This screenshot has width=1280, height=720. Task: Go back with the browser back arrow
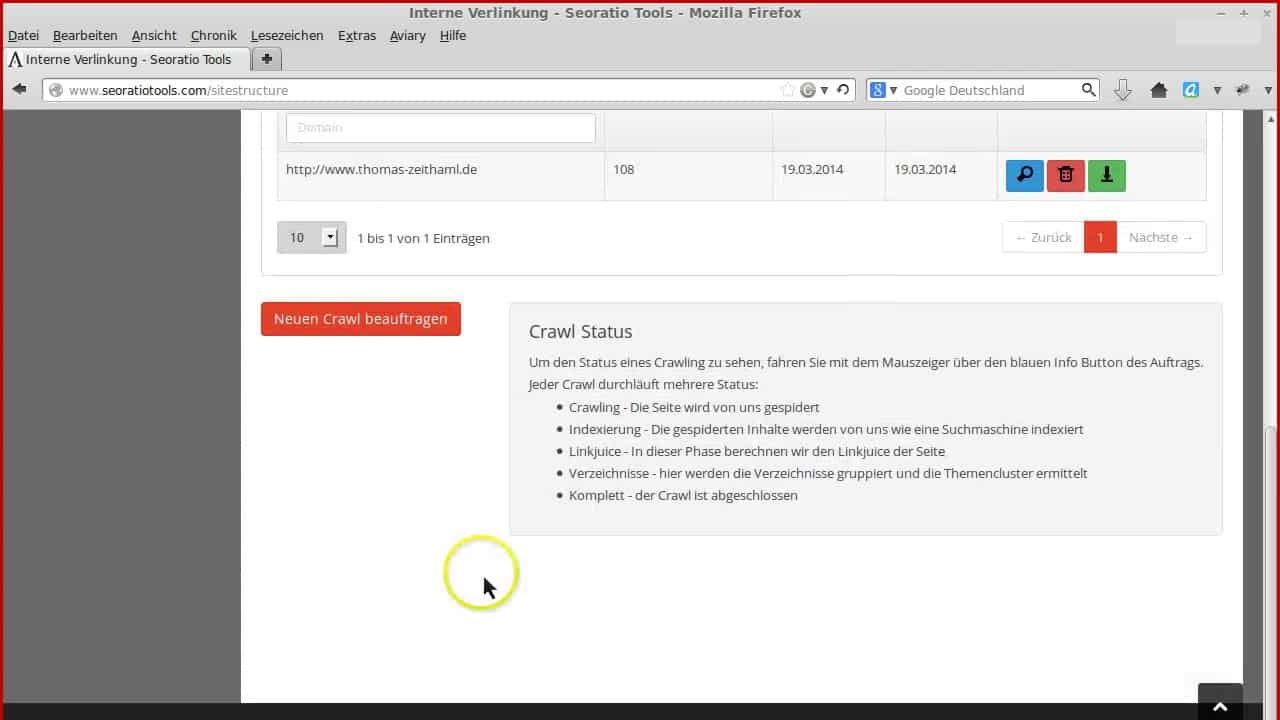coord(19,89)
